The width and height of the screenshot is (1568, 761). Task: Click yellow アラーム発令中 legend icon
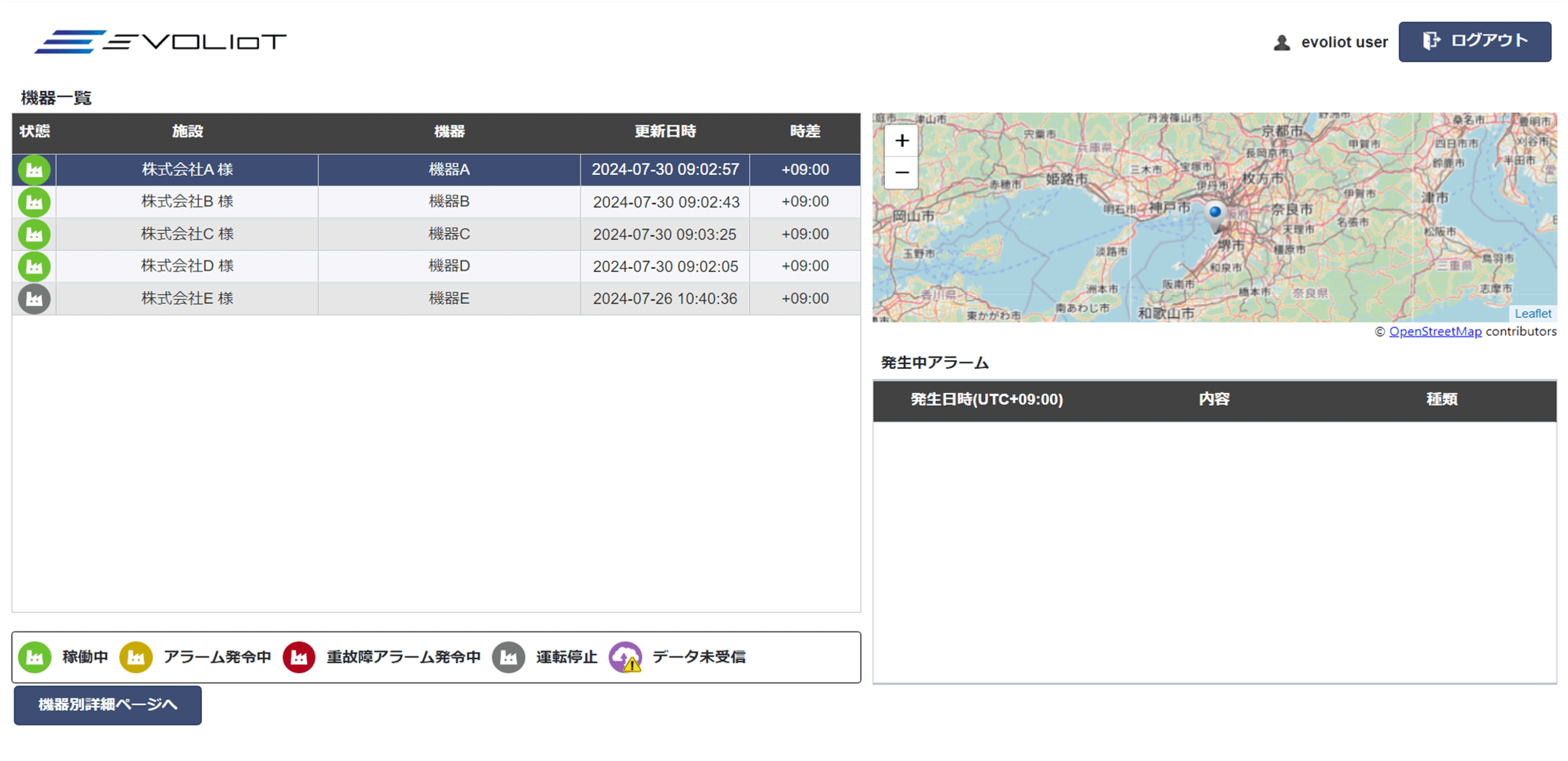[x=136, y=657]
